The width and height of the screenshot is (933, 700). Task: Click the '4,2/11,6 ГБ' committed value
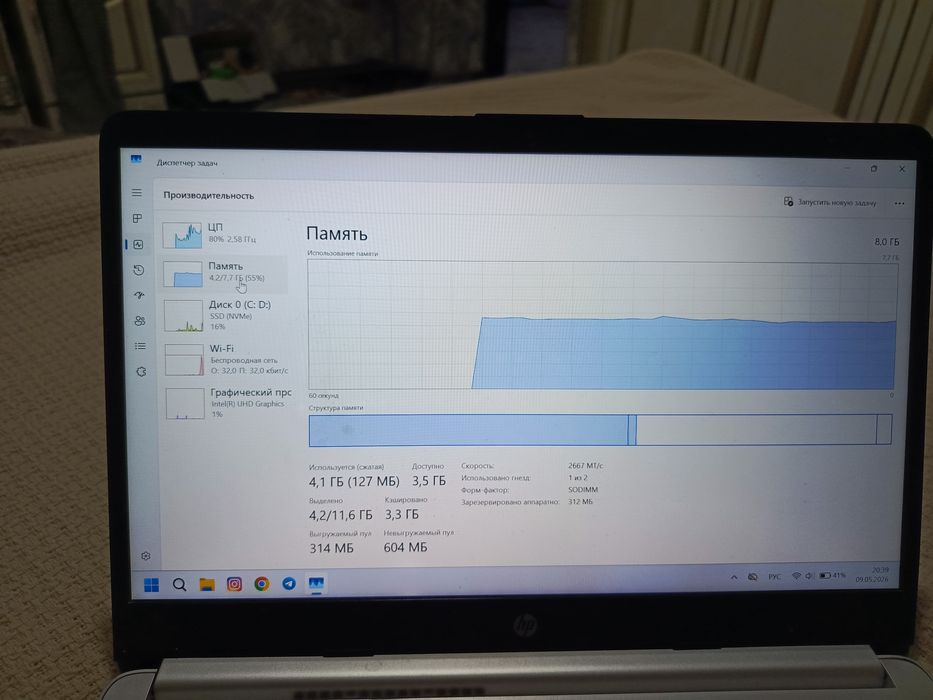[x=340, y=515]
